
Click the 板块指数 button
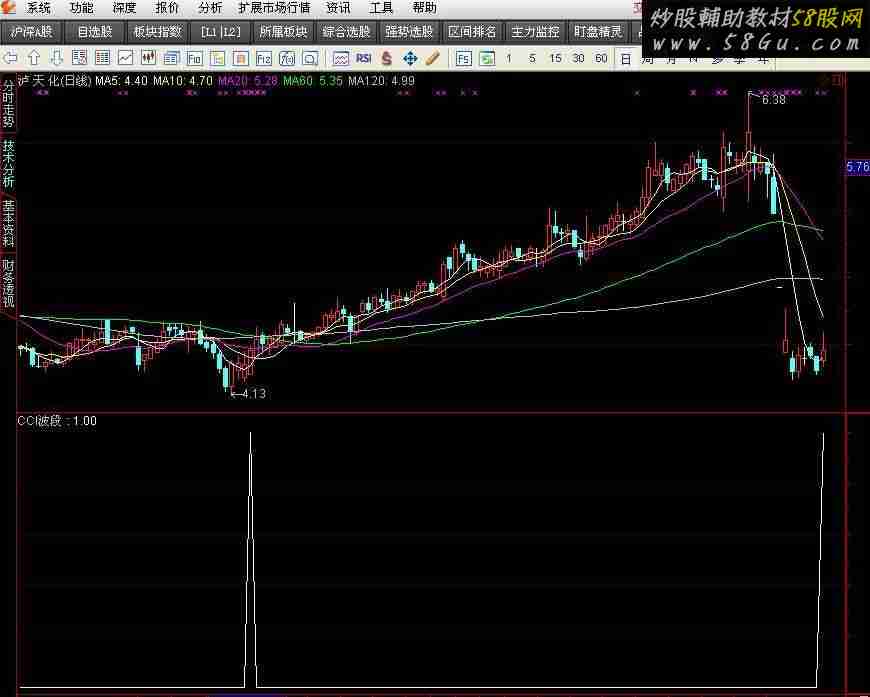(158, 32)
